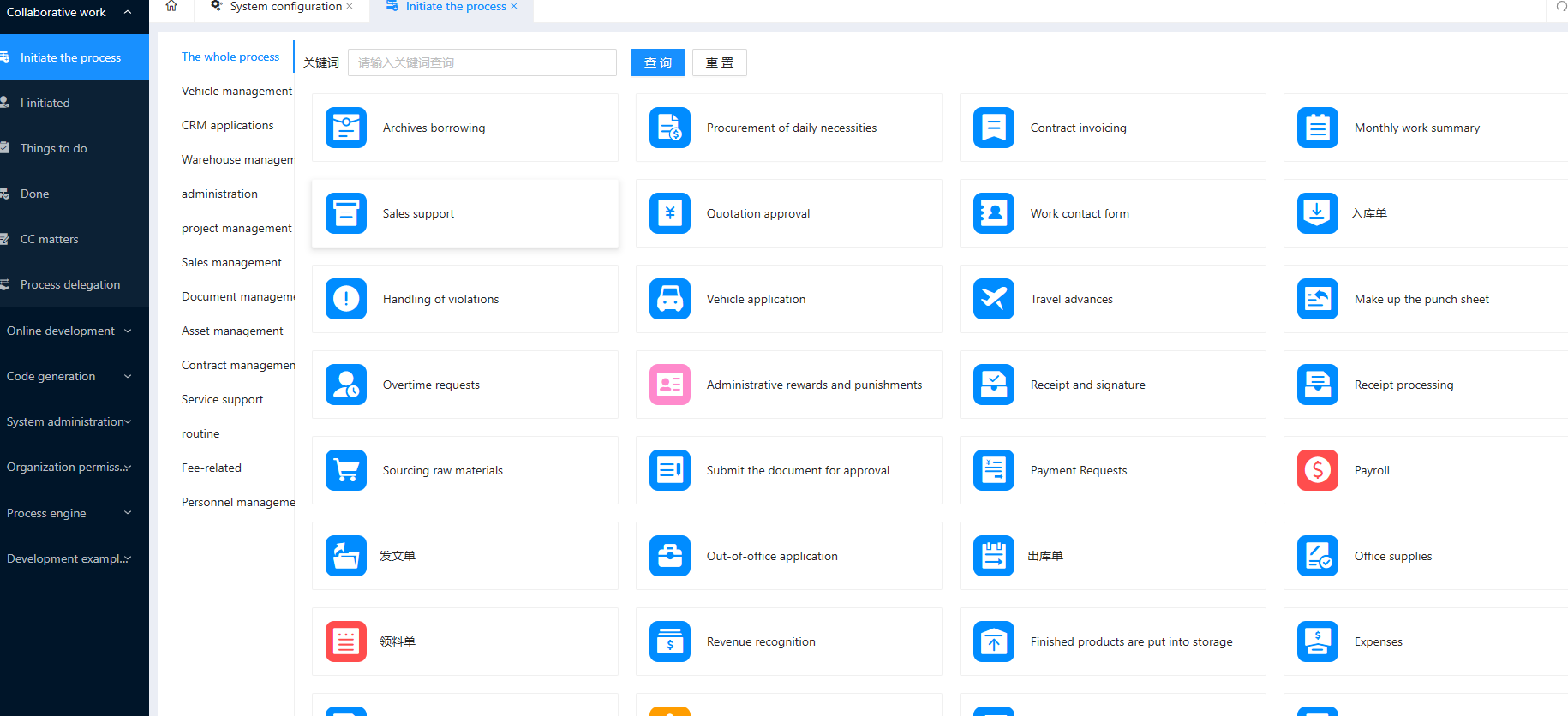Screen dimensions: 1568x716
Task: Open the Make up the punch sheet icon
Action: point(1318,299)
